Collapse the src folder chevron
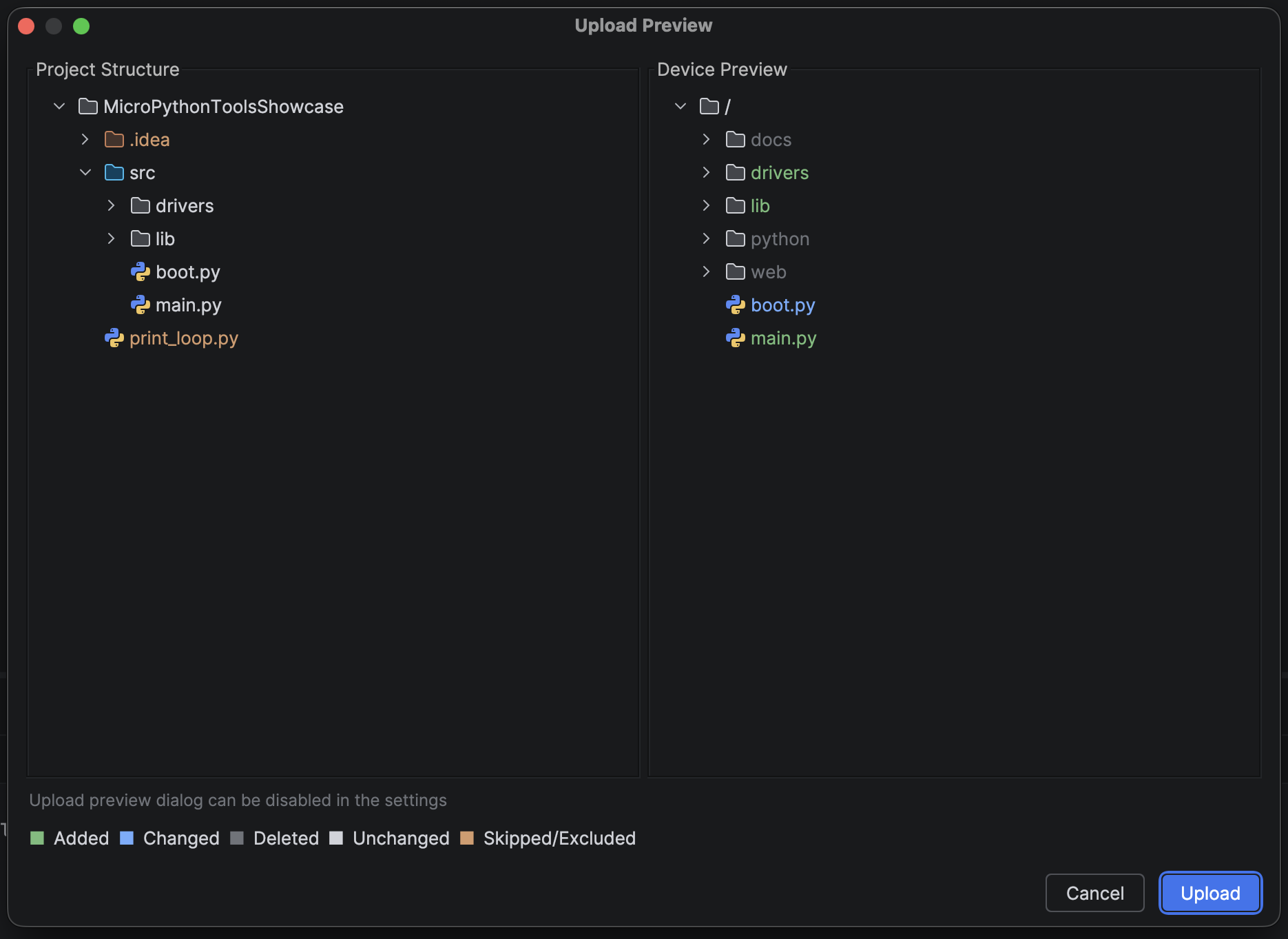 [x=85, y=173]
